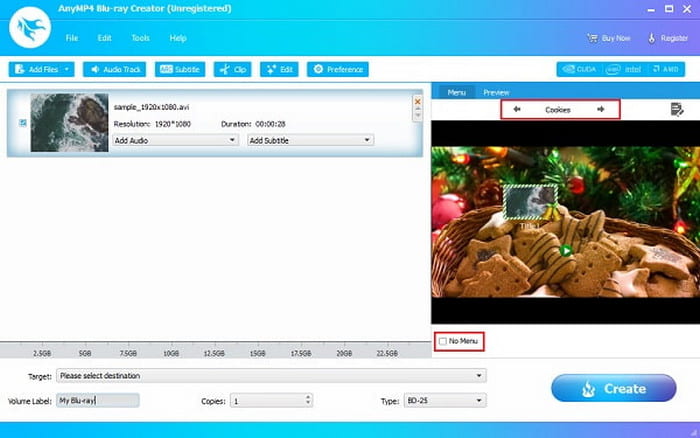Uncheck the sample_1920x1080.avi file checkbox

click(x=23, y=124)
